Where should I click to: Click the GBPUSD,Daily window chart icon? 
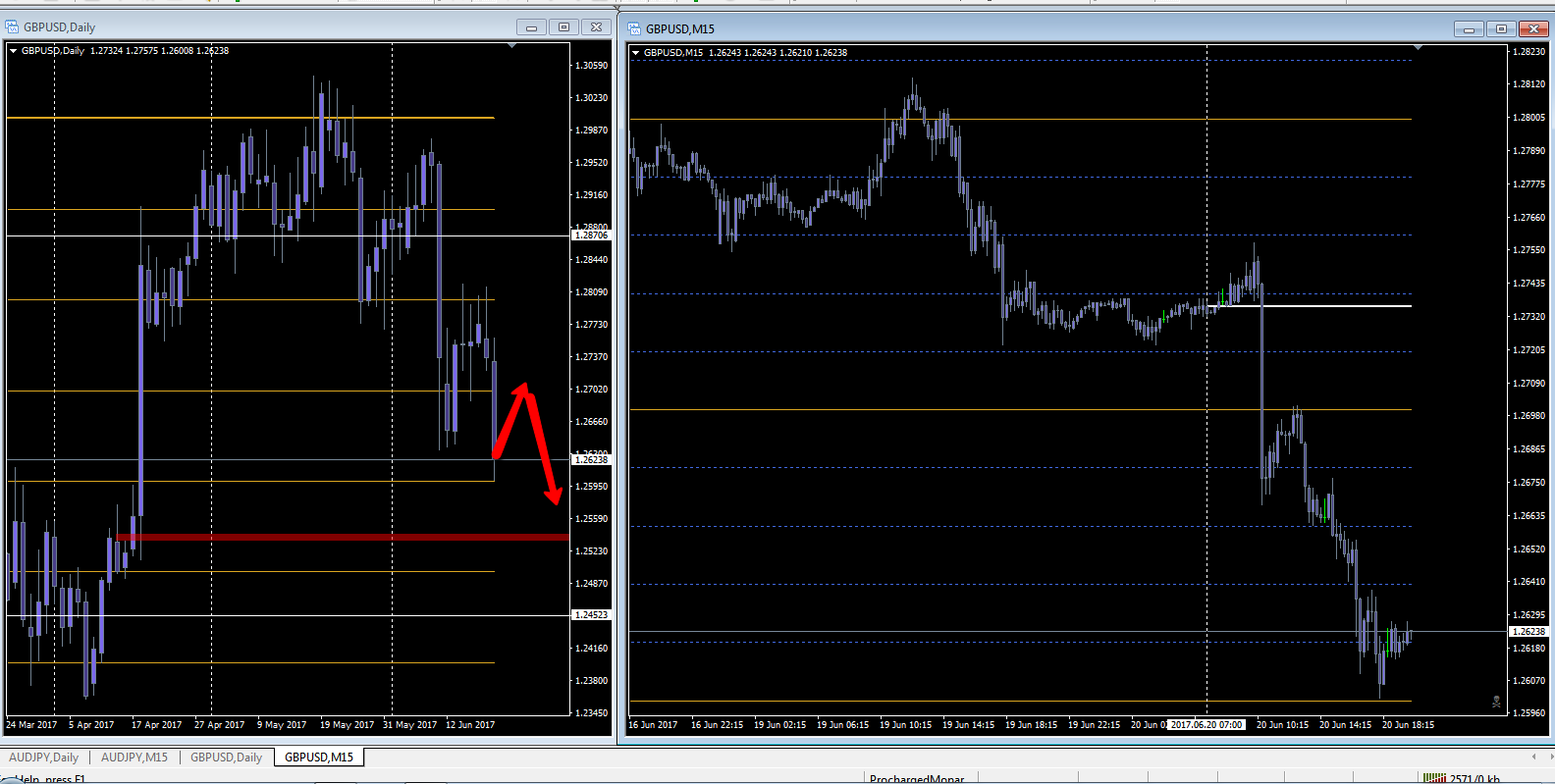click(13, 27)
